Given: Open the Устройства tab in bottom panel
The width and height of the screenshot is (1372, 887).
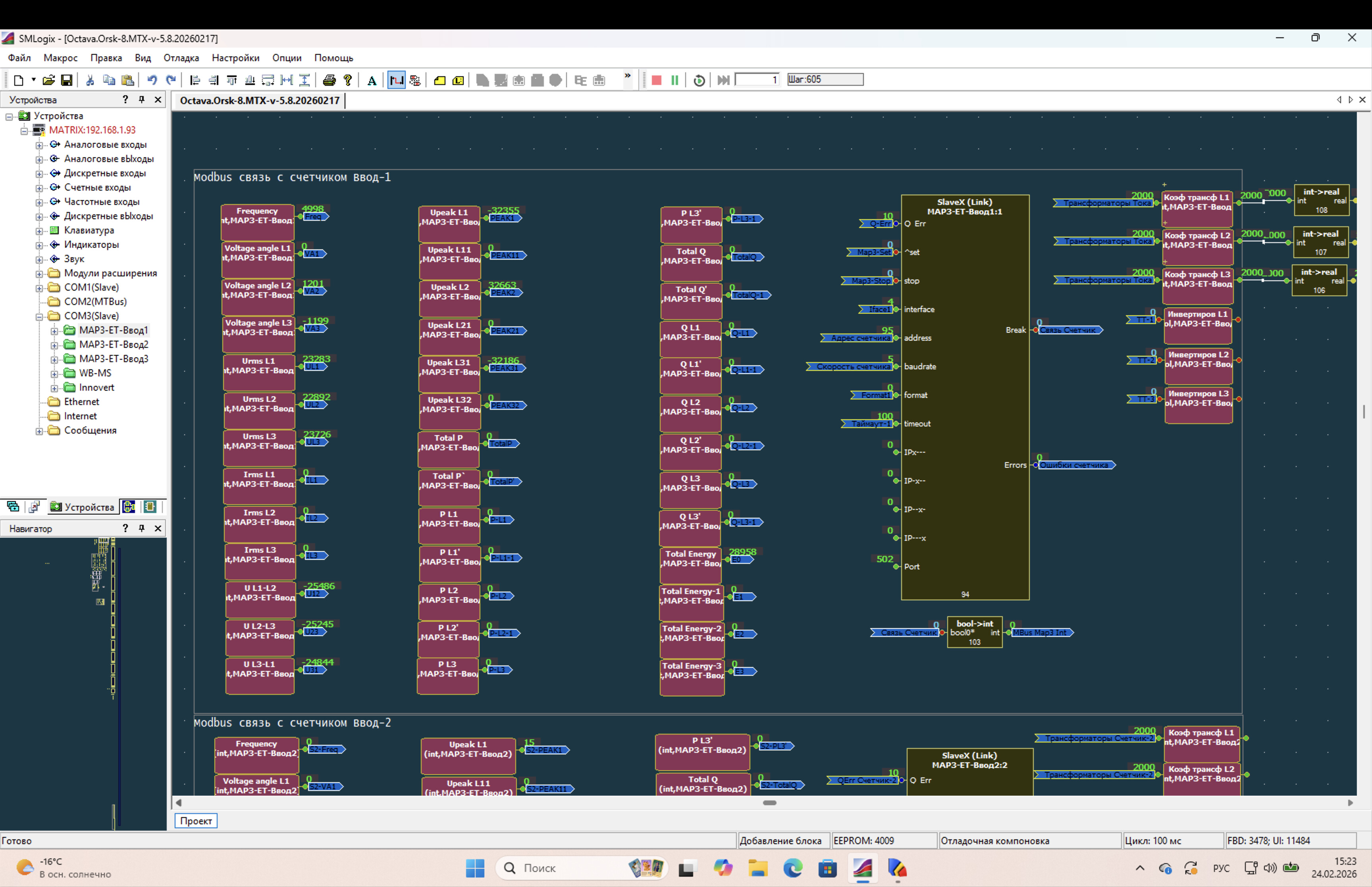Looking at the screenshot, I should tap(82, 507).
